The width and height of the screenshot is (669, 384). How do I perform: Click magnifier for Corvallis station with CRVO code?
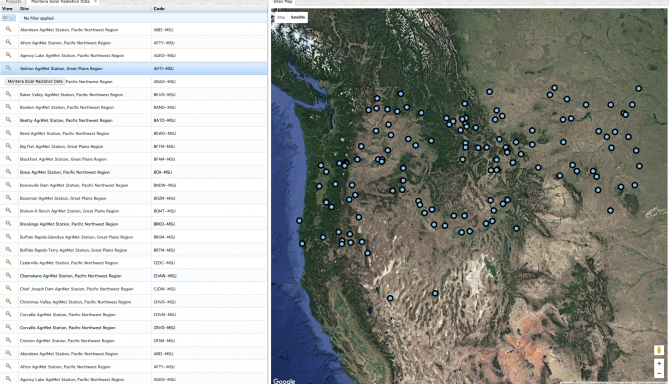point(8,327)
